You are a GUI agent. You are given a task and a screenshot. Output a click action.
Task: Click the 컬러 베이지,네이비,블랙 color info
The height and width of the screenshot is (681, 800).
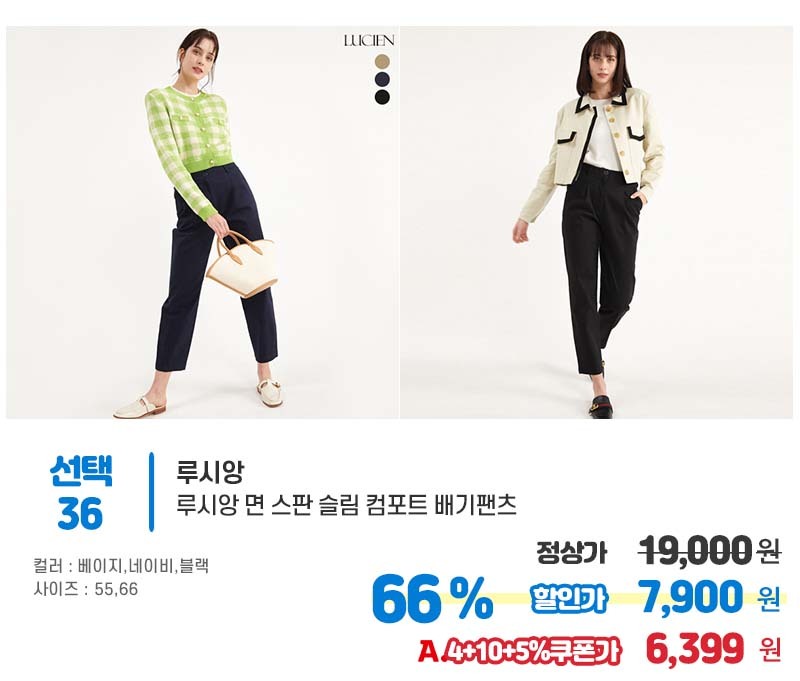coord(121,566)
